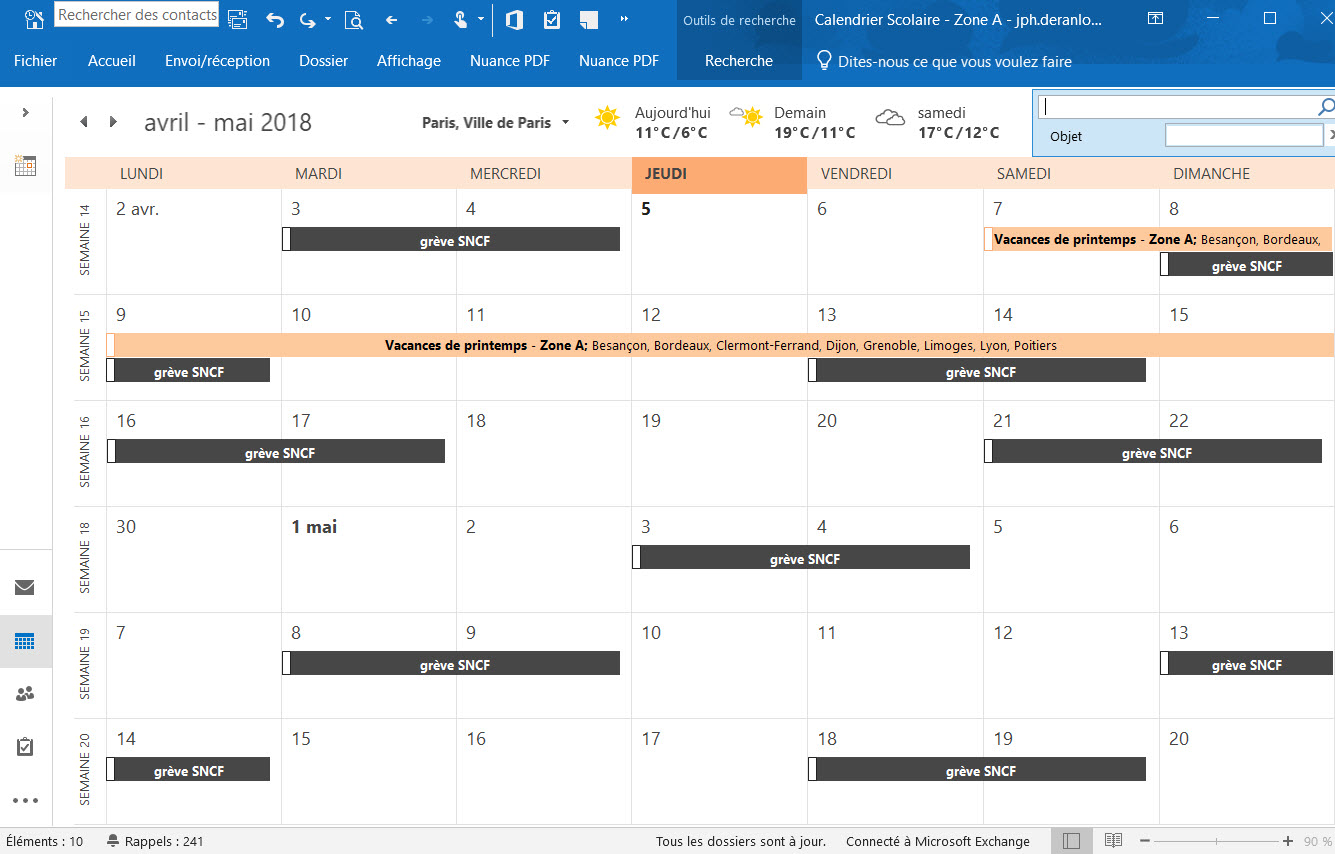Select the Recherche tab
Viewport: 1335px width, 854px height.
pyautogui.click(x=739, y=60)
